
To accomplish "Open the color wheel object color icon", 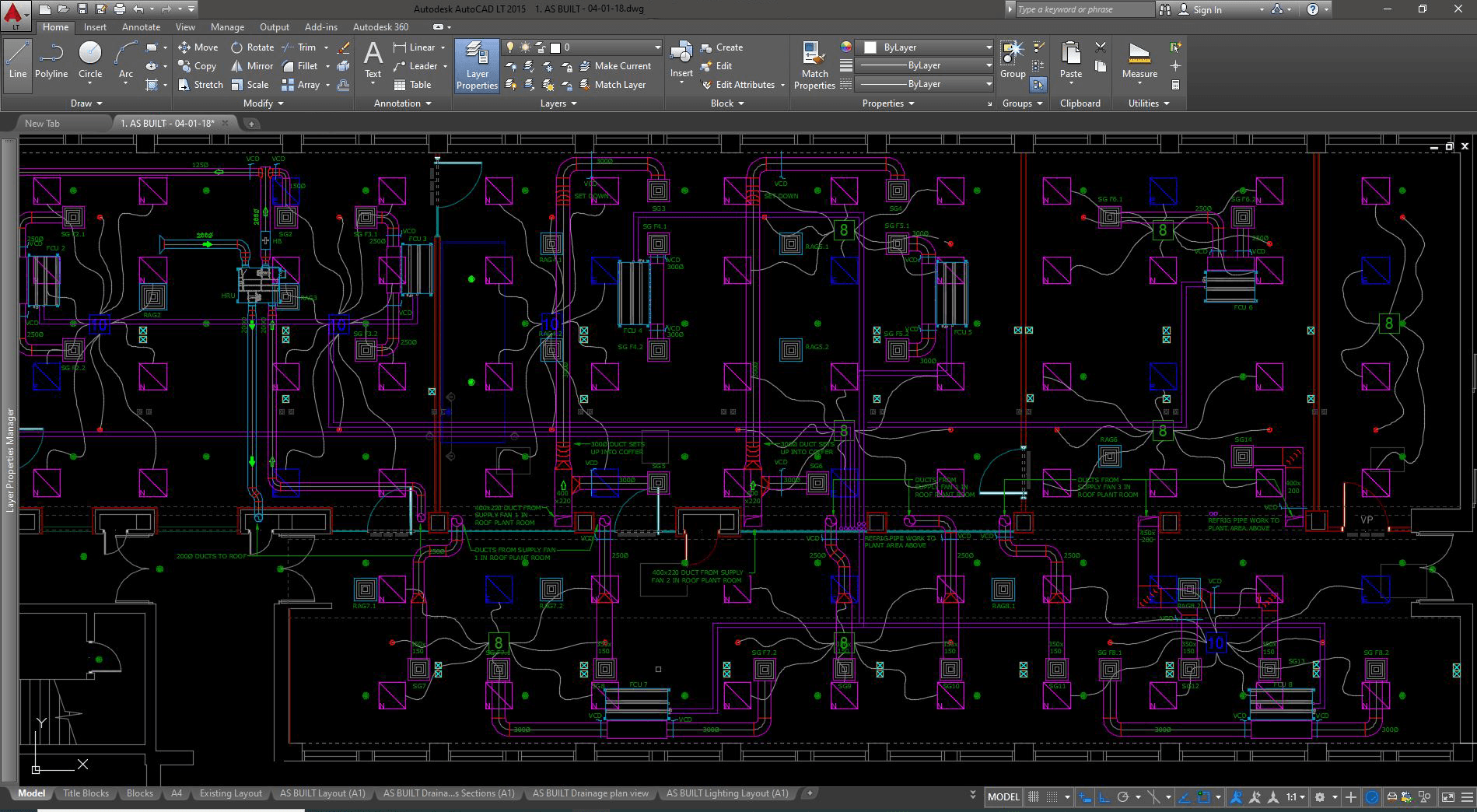I will [846, 47].
